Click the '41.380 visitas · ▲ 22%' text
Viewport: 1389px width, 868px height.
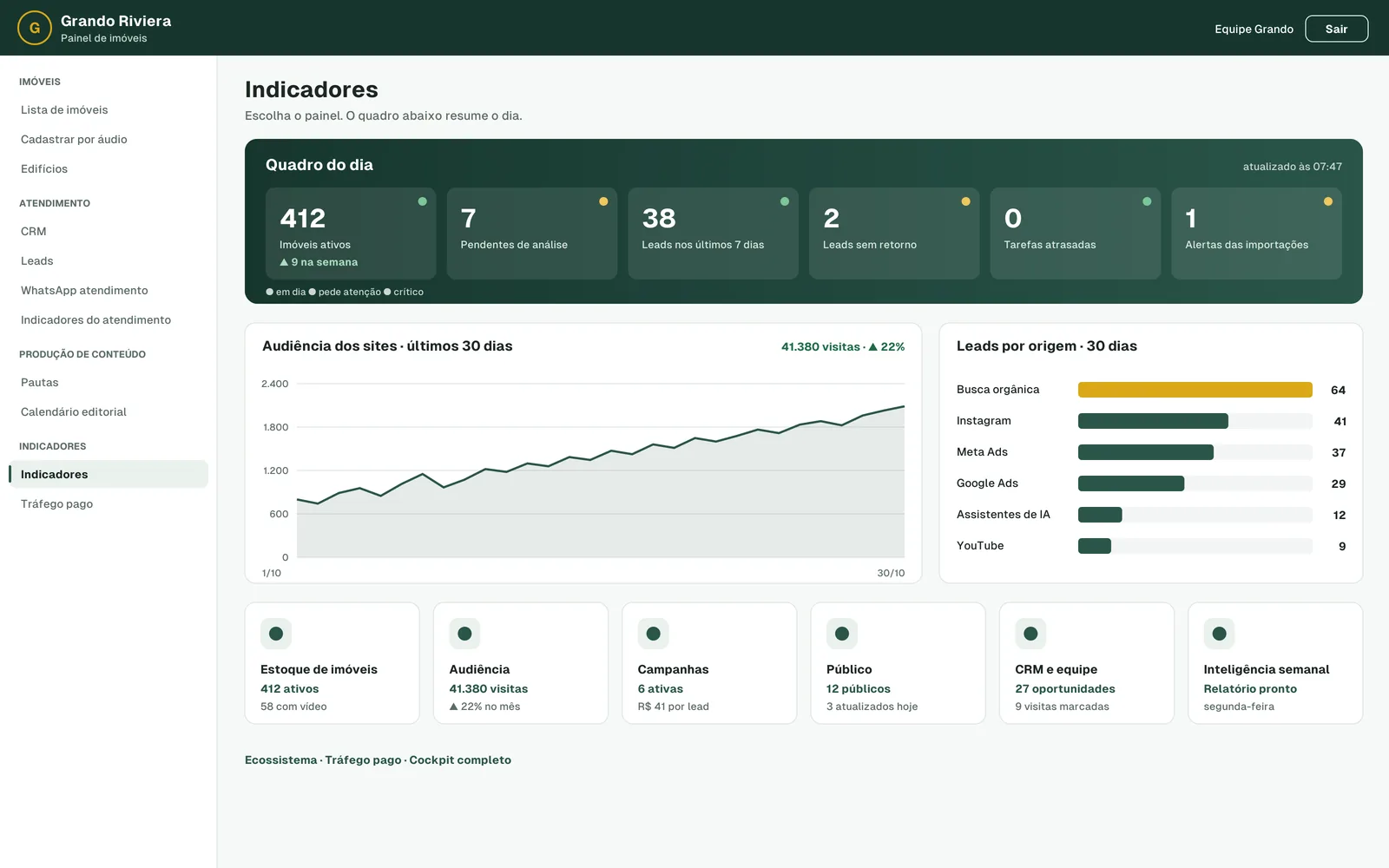843,346
